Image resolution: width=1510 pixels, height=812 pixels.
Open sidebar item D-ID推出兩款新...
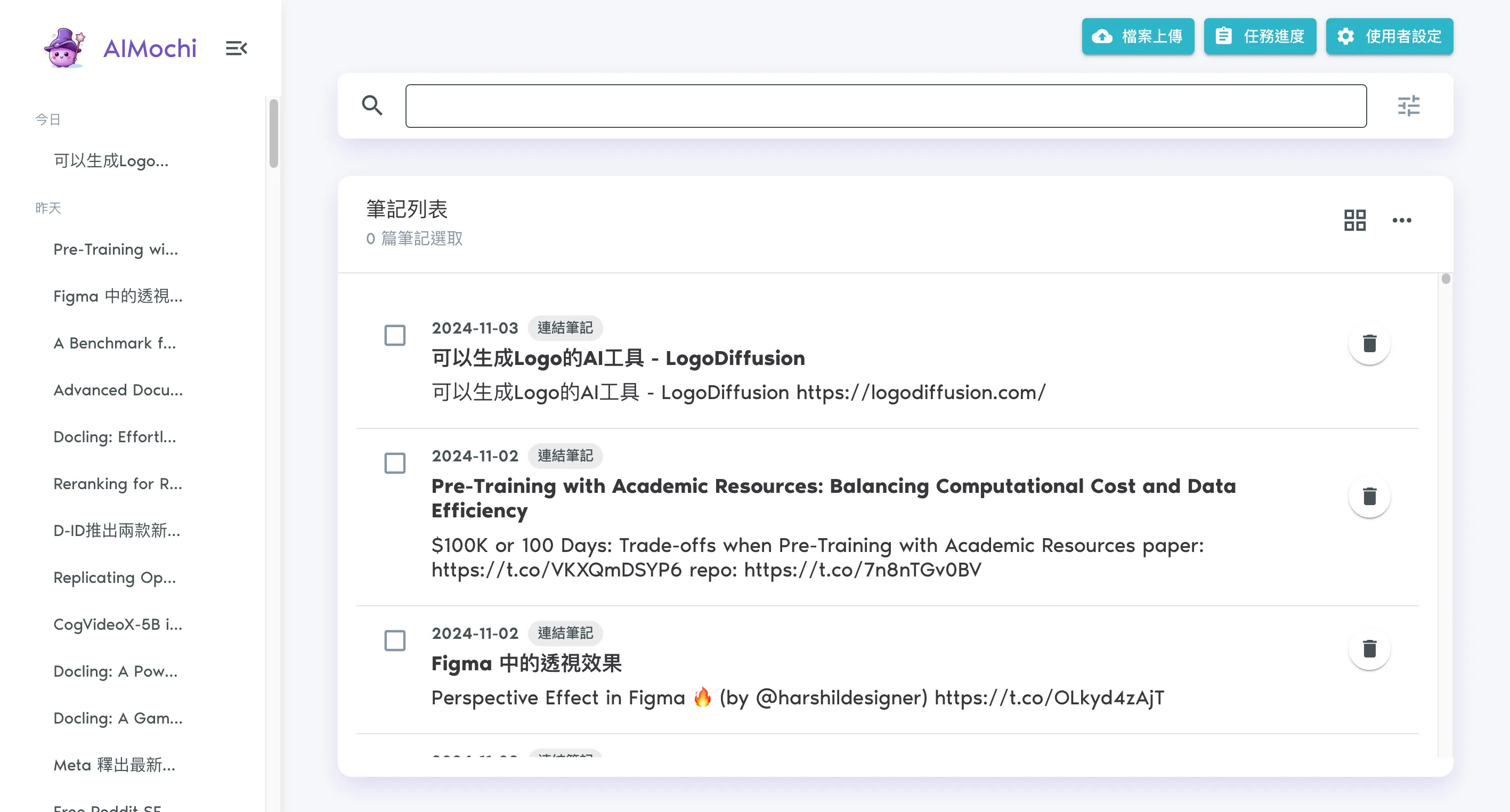(117, 531)
